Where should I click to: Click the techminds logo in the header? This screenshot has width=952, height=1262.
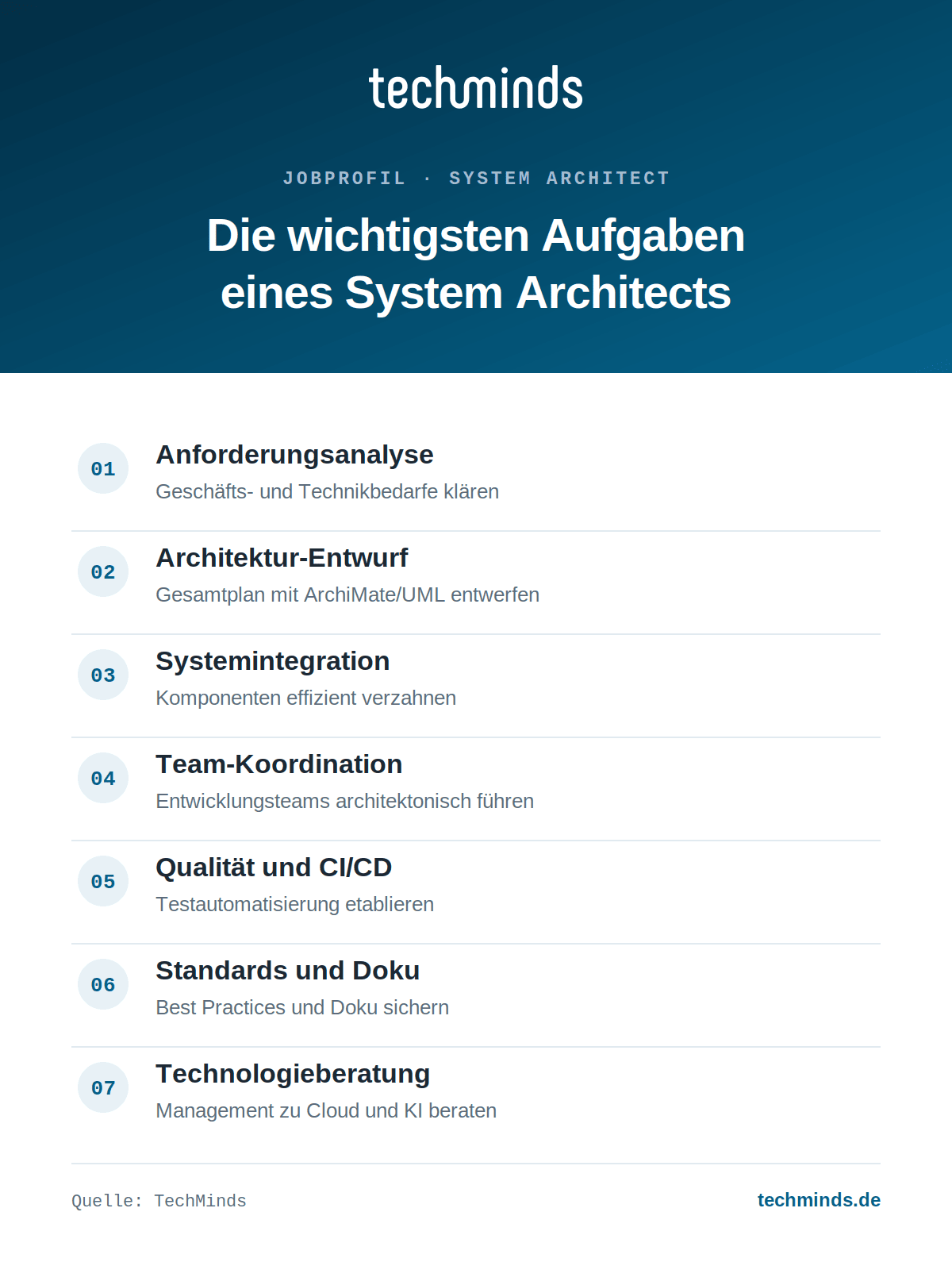[476, 87]
